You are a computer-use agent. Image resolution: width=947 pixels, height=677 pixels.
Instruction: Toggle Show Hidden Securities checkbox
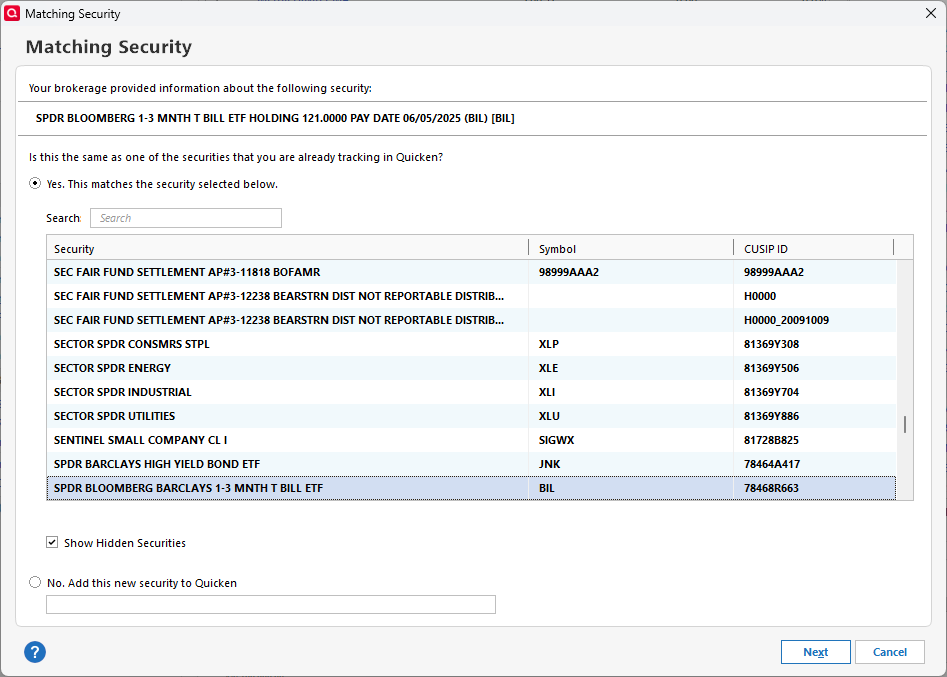52,543
